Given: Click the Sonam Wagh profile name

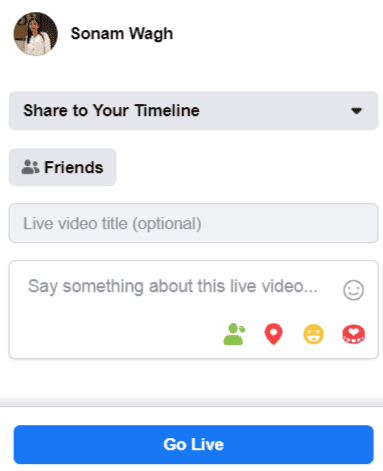Looking at the screenshot, I should (x=122, y=34).
